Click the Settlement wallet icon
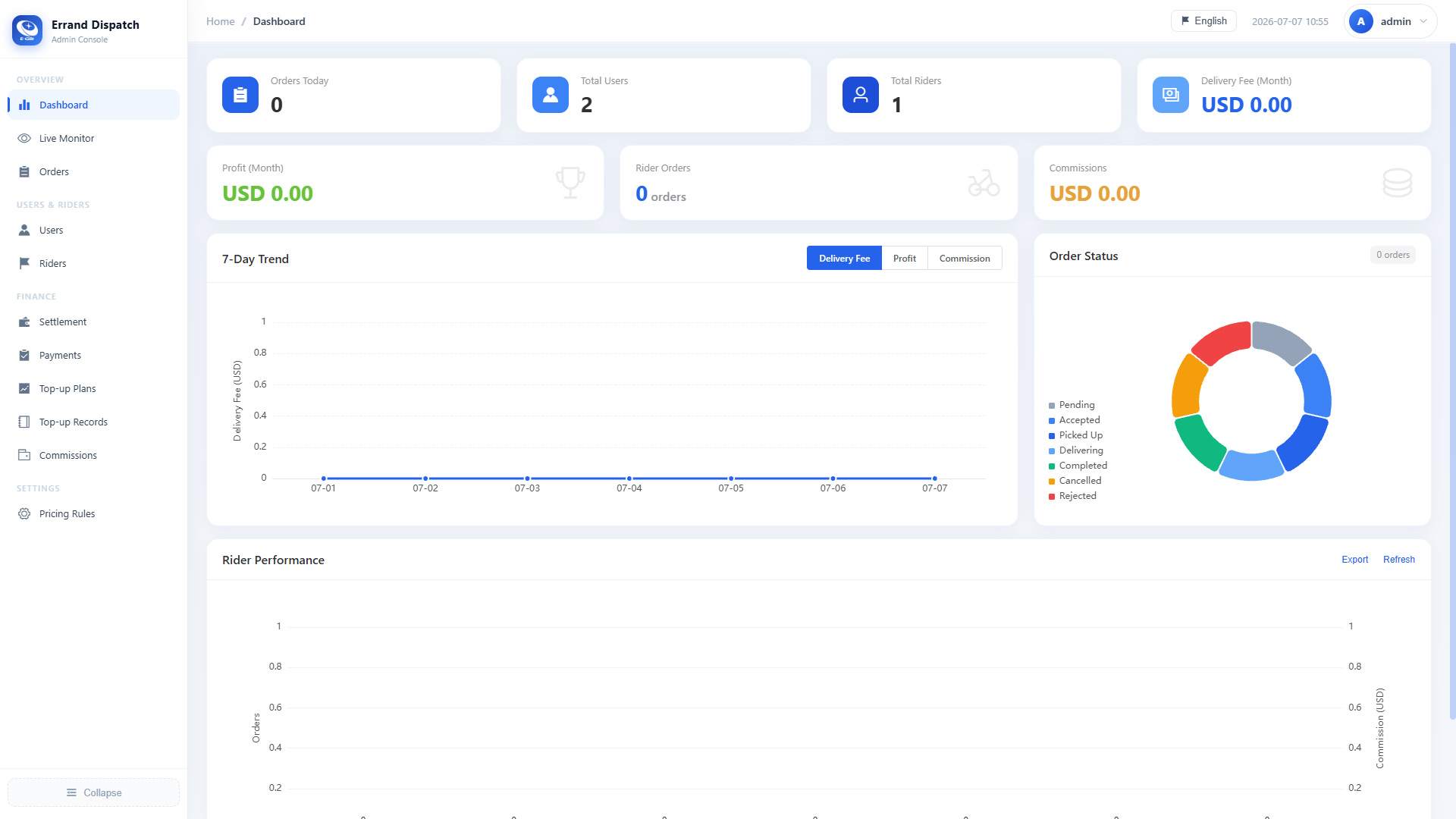Image resolution: width=1456 pixels, height=819 pixels. 24,322
